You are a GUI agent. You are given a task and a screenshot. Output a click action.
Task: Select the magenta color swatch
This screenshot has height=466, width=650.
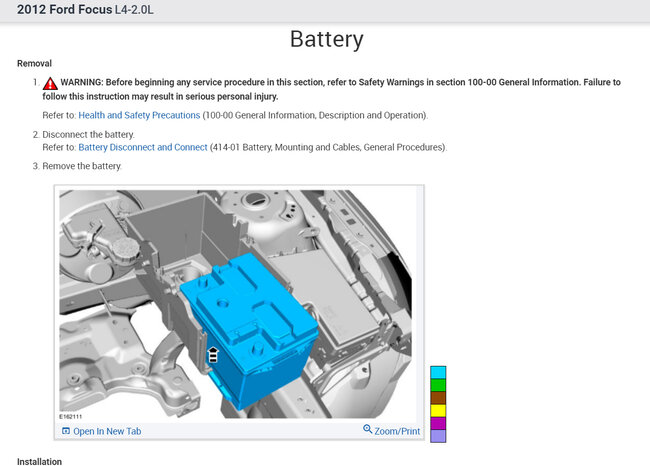(x=438, y=423)
